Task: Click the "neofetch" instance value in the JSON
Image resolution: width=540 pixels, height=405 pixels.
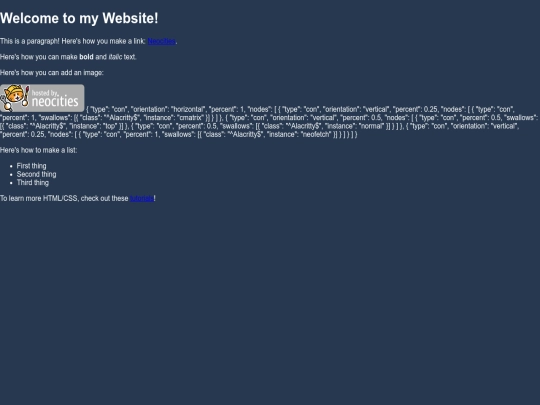Action: (316, 134)
